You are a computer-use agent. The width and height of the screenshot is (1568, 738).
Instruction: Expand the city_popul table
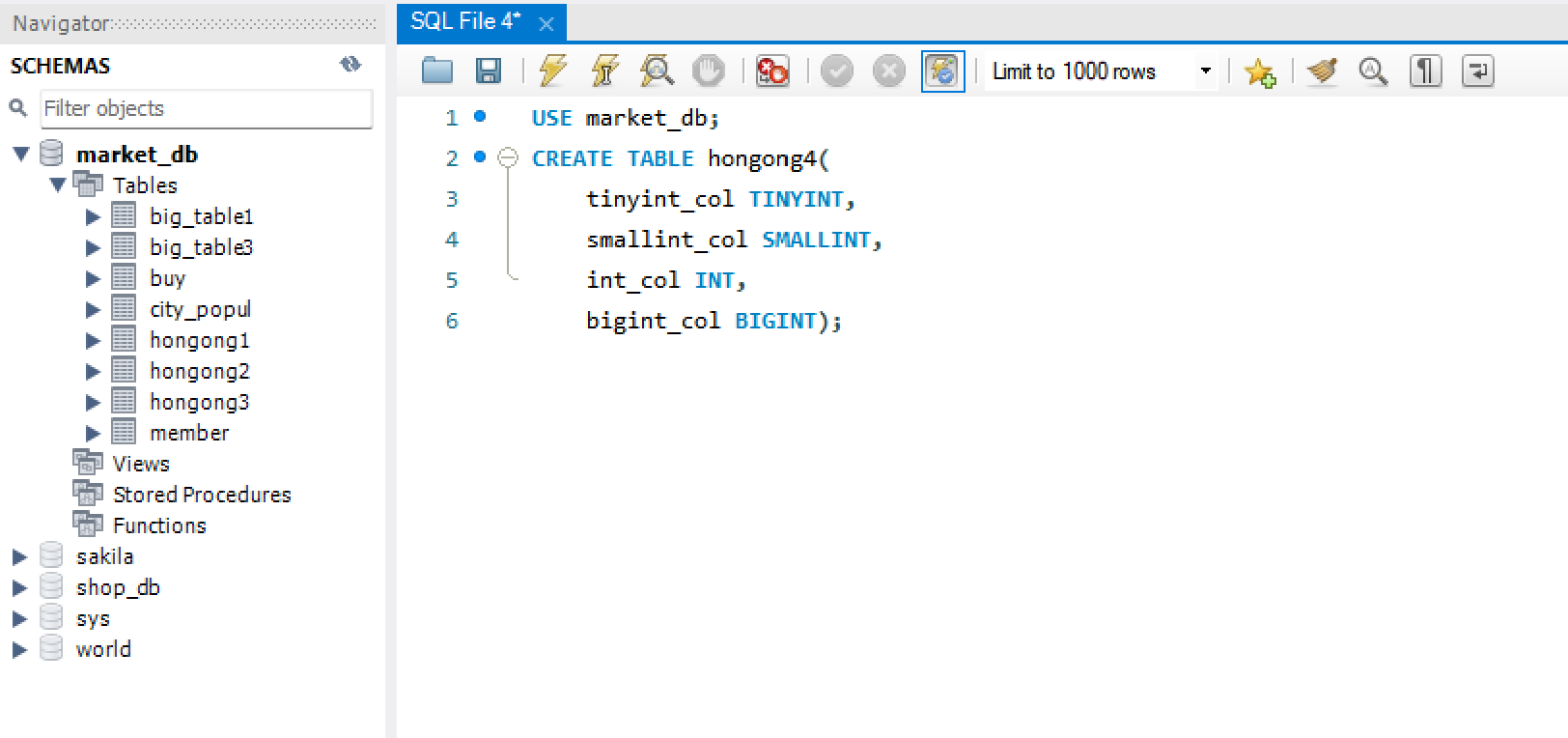(x=93, y=309)
